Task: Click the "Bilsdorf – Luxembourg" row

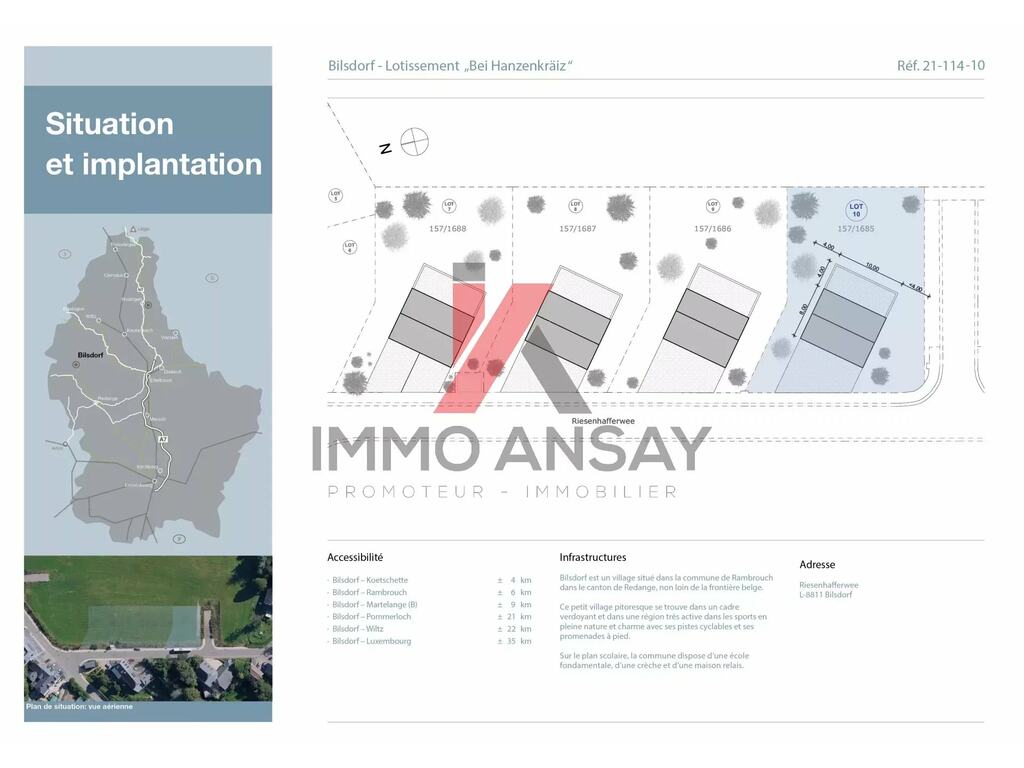Action: [430, 641]
